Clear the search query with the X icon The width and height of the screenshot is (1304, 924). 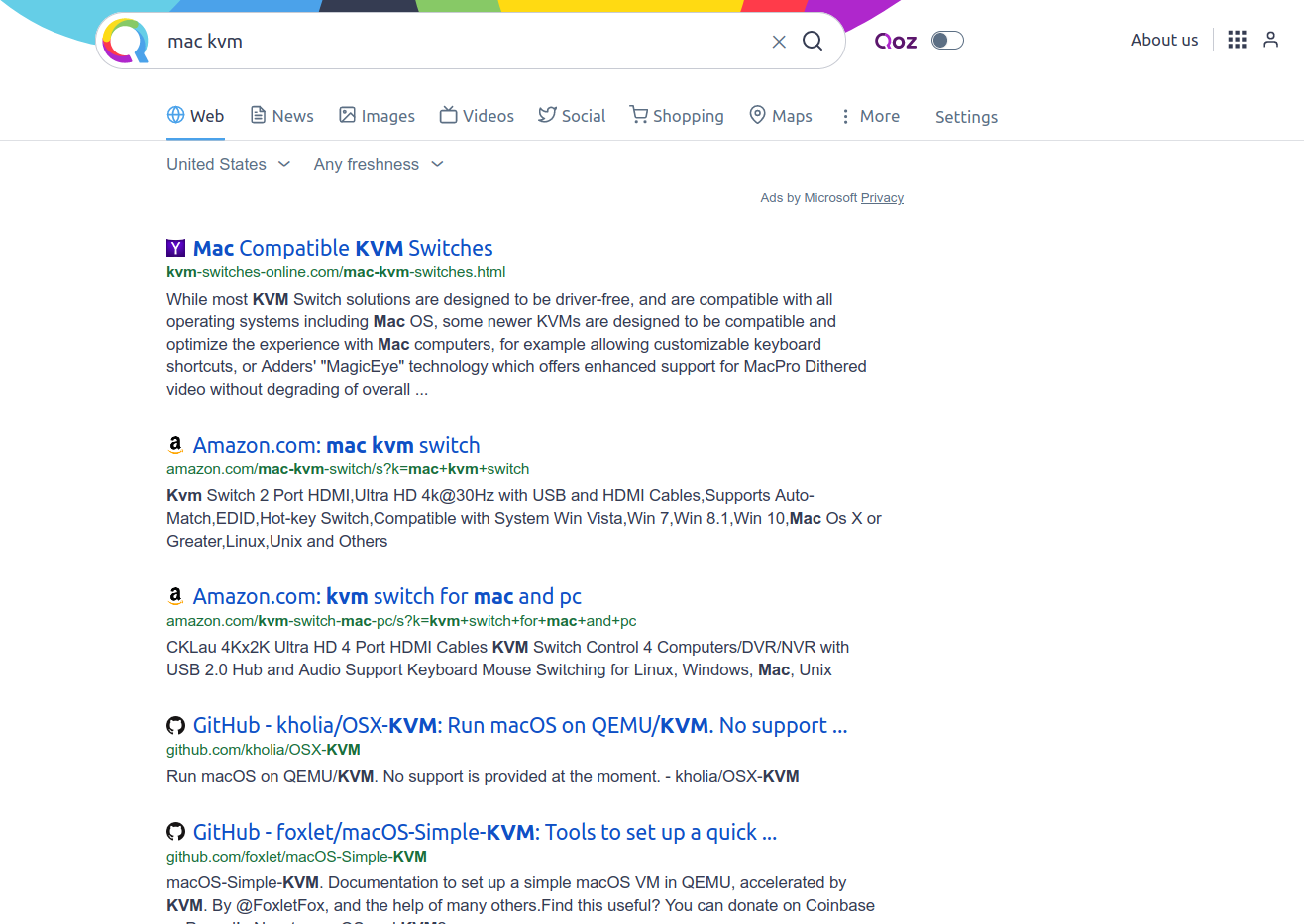point(779,42)
